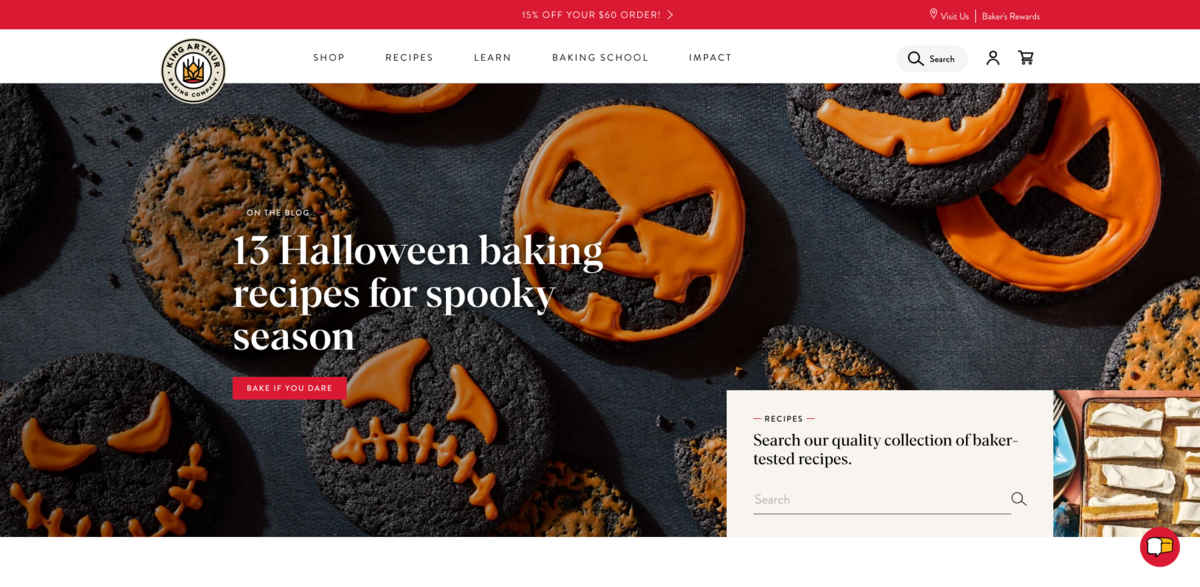Focus the recipes Search input field

(882, 499)
